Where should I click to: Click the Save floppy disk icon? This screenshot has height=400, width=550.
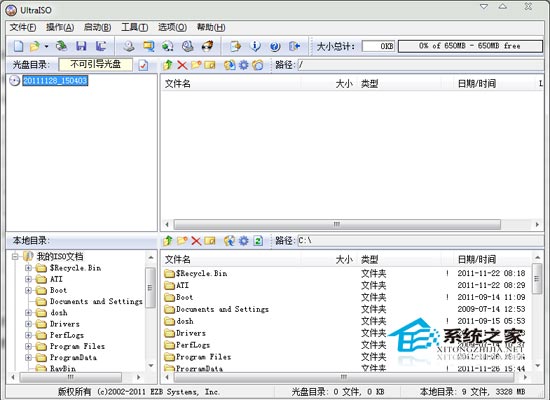[81, 46]
